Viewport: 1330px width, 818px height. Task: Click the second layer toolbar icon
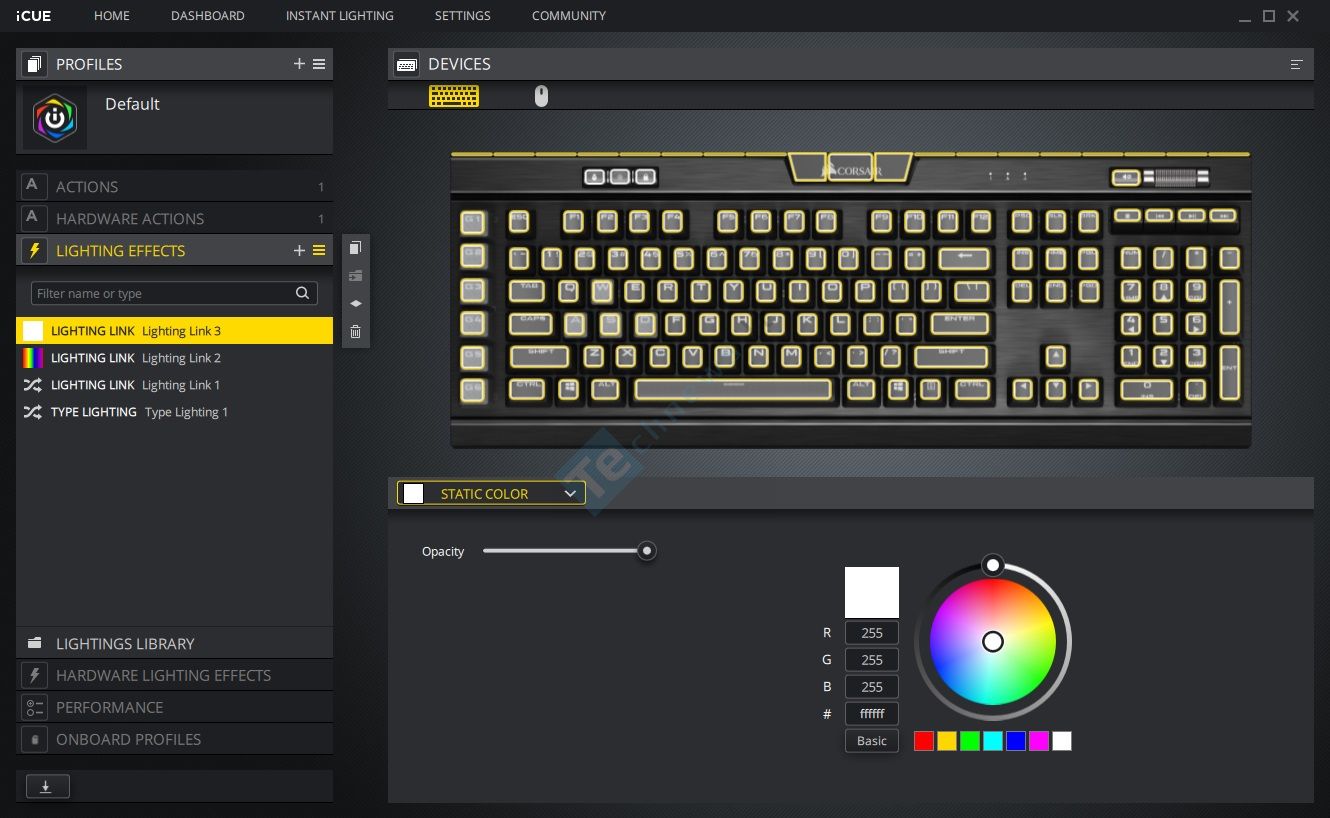click(355, 276)
